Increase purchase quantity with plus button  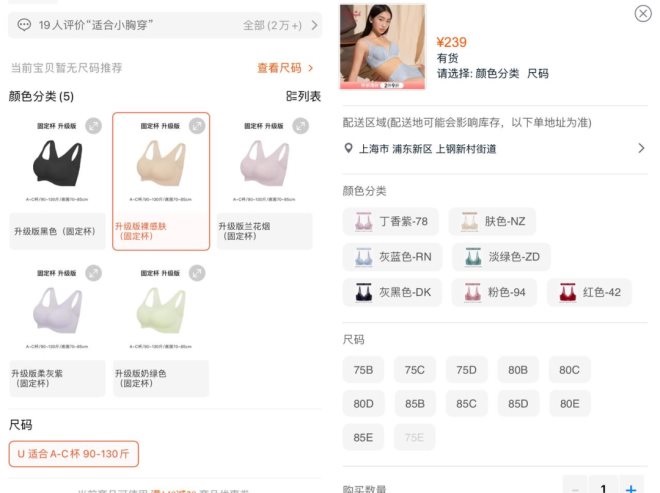click(x=630, y=487)
